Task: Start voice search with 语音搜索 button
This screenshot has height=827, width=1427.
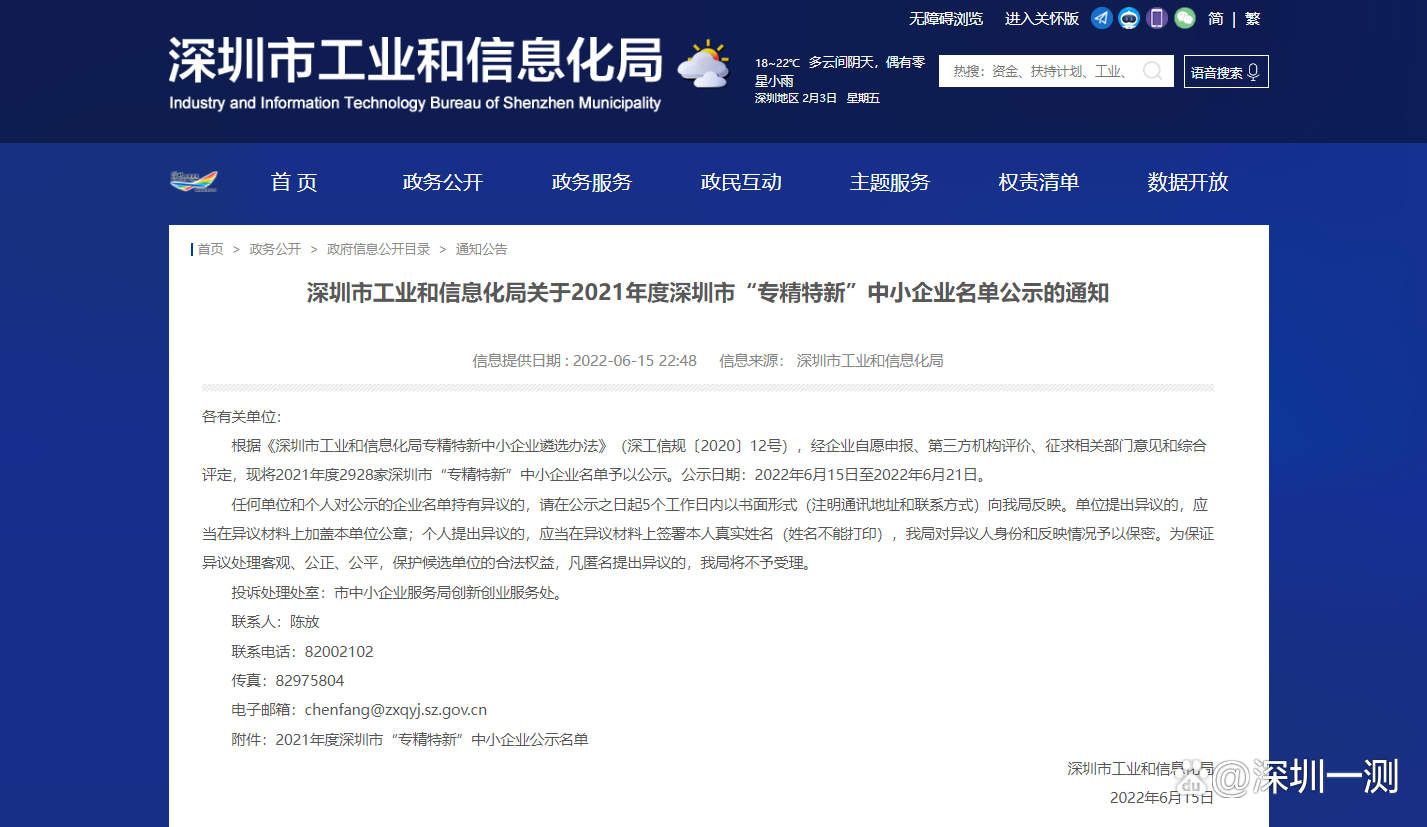Action: 1226,72
